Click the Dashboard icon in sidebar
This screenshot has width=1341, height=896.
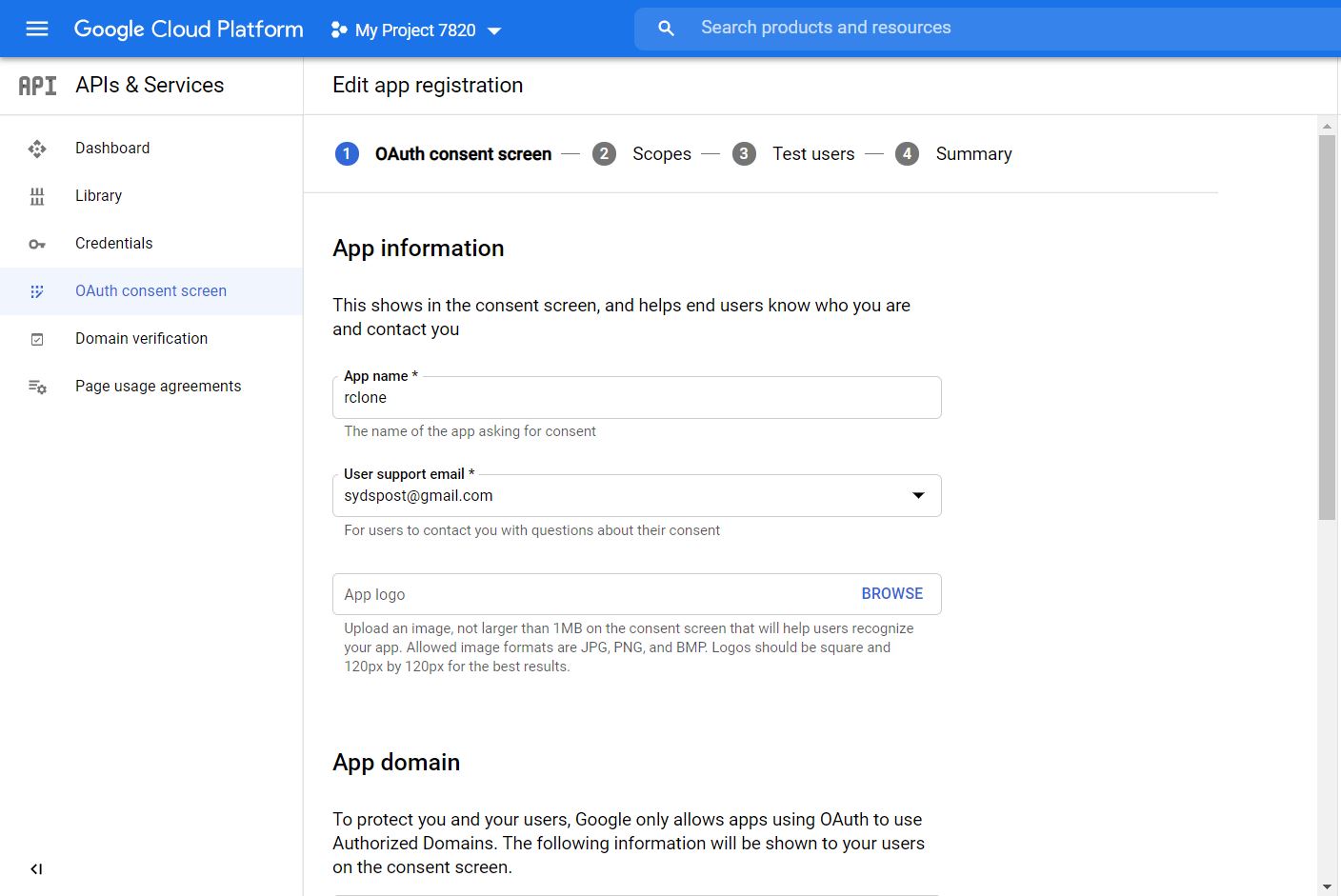[37, 149]
